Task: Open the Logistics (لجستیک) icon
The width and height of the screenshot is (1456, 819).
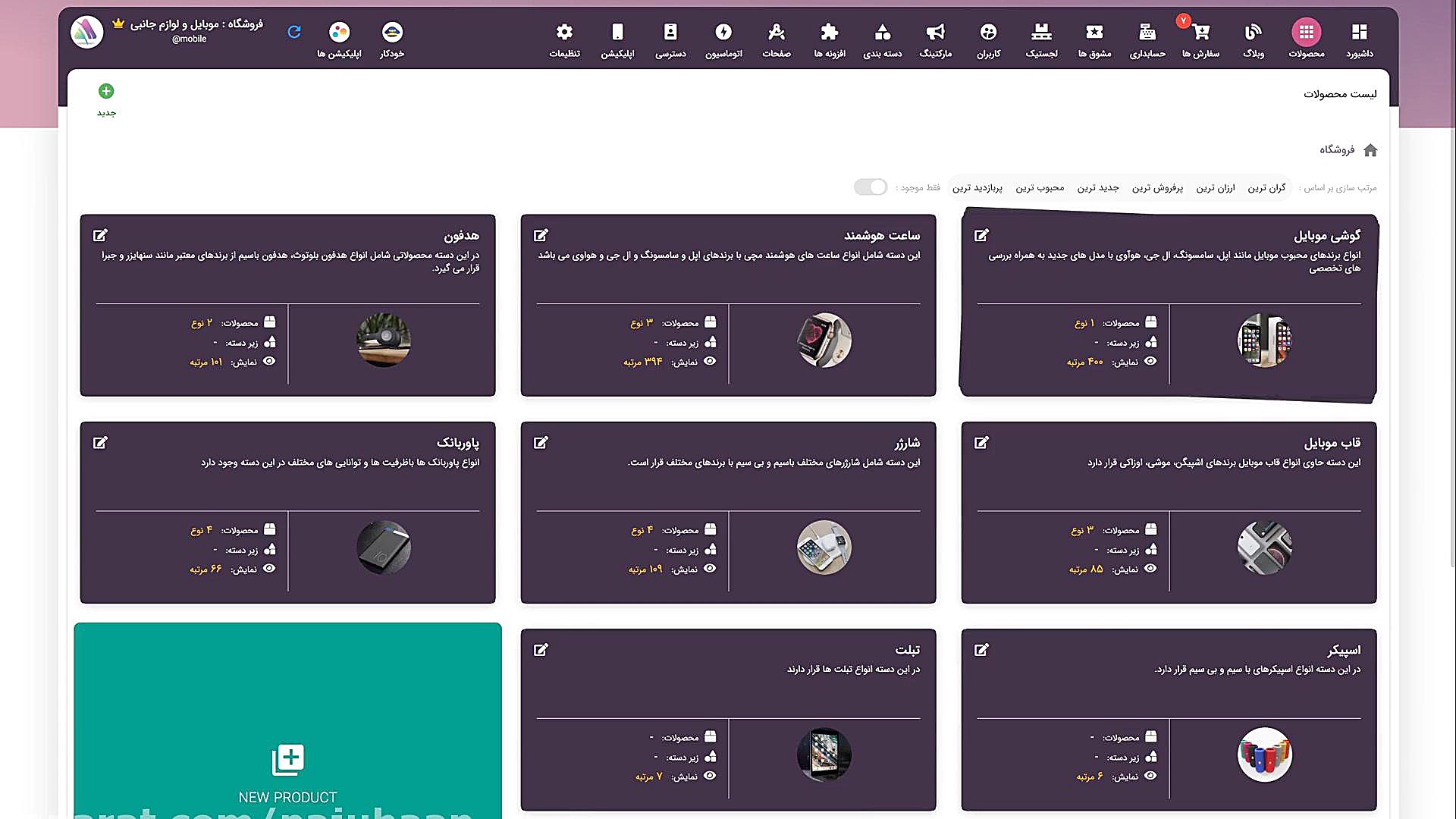Action: click(1041, 33)
